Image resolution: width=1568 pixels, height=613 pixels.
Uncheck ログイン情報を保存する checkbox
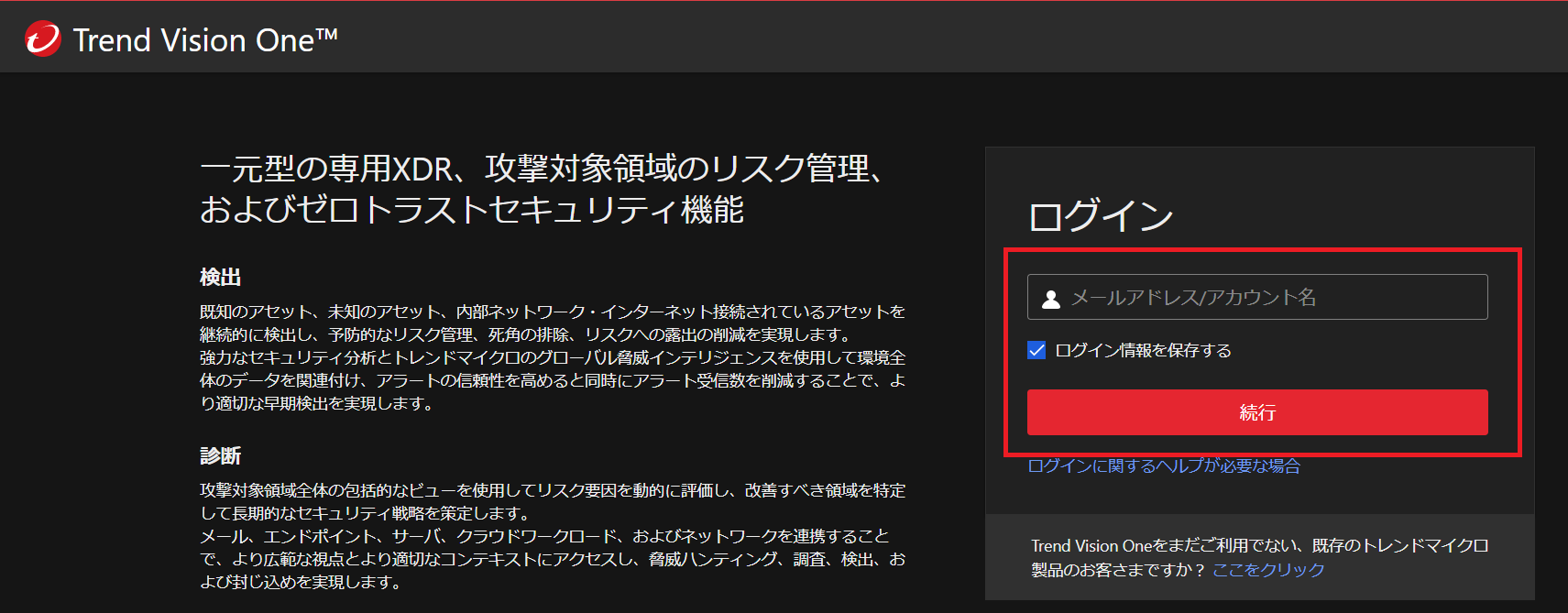(1036, 350)
